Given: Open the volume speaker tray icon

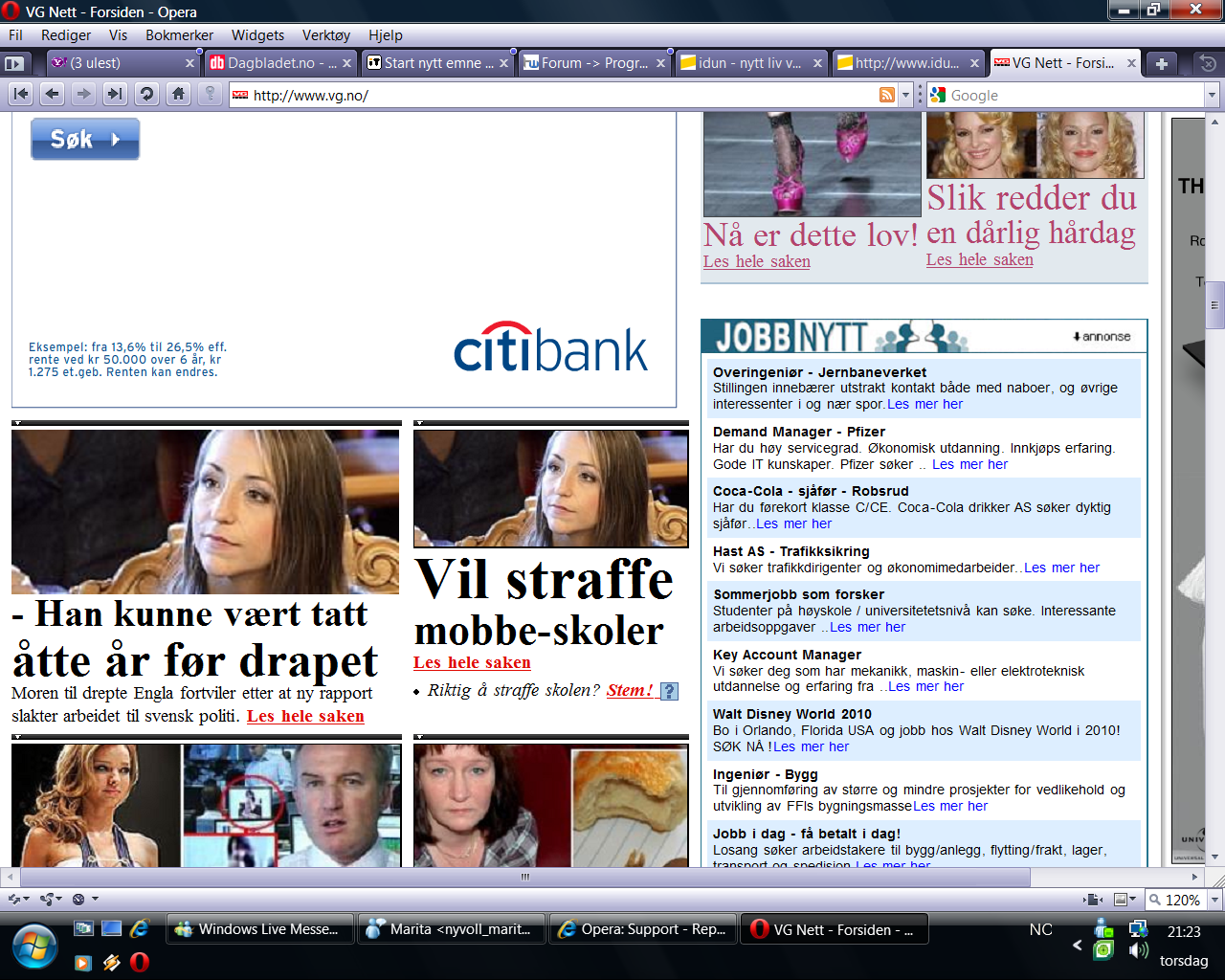Looking at the screenshot, I should (x=1138, y=950).
